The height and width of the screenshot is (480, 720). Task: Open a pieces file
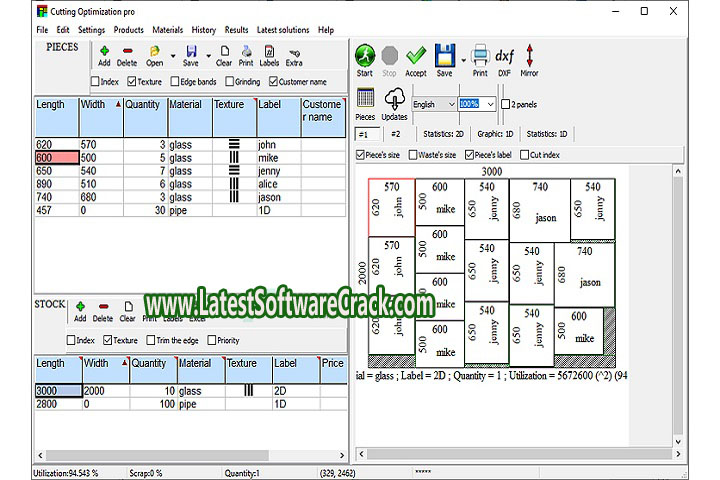click(155, 56)
